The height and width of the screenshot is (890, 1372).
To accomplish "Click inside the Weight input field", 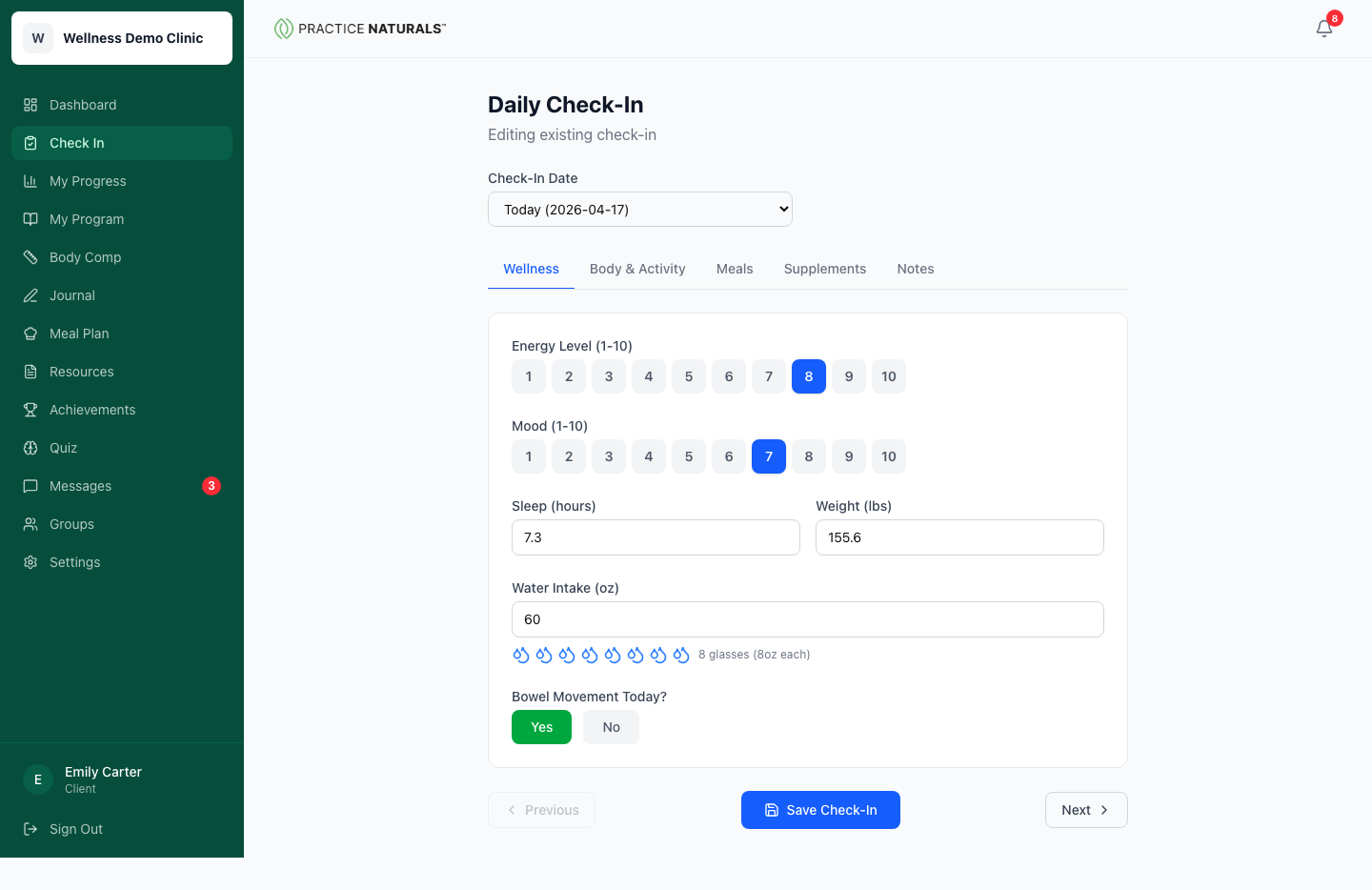I will pyautogui.click(x=958, y=537).
